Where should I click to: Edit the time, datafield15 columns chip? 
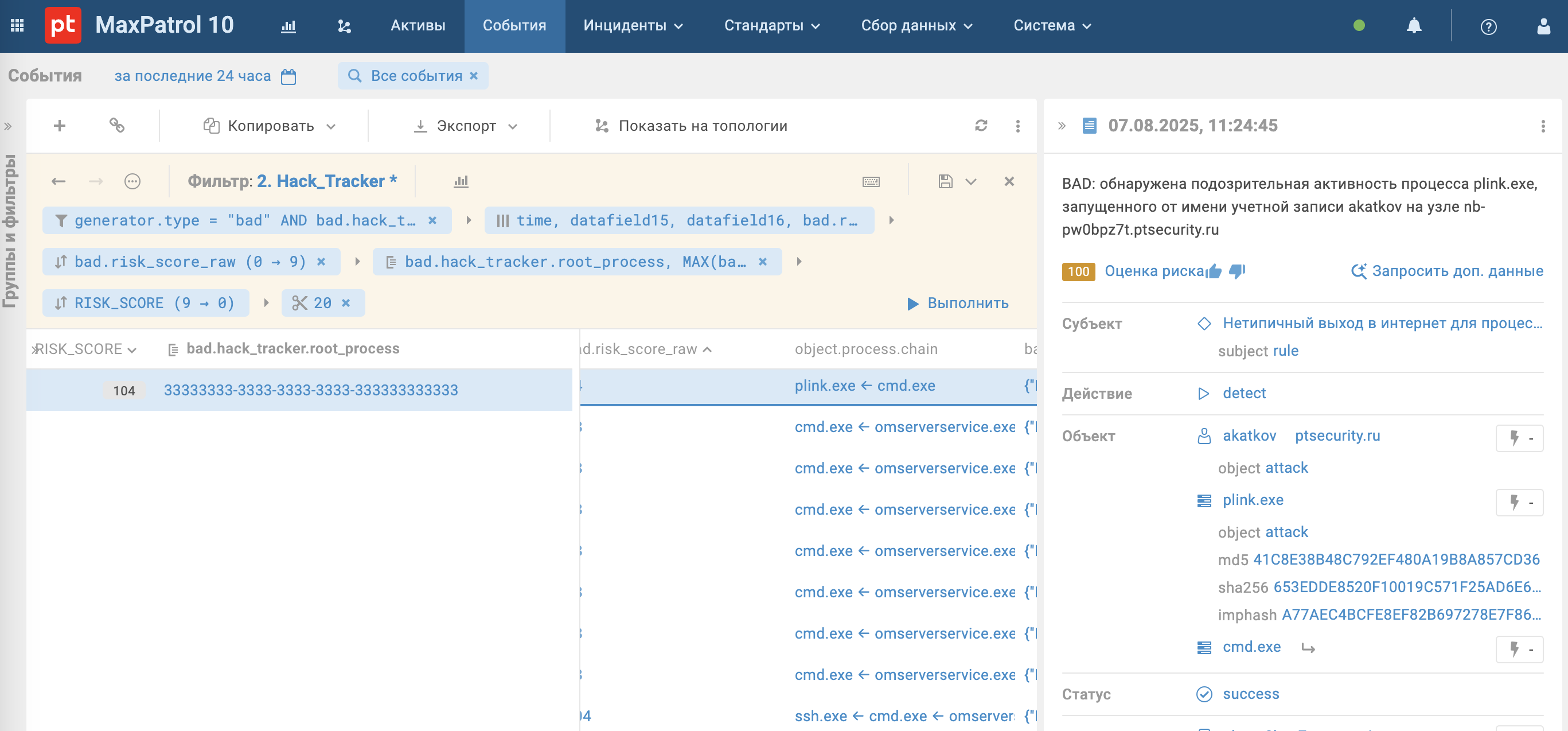[x=678, y=220]
